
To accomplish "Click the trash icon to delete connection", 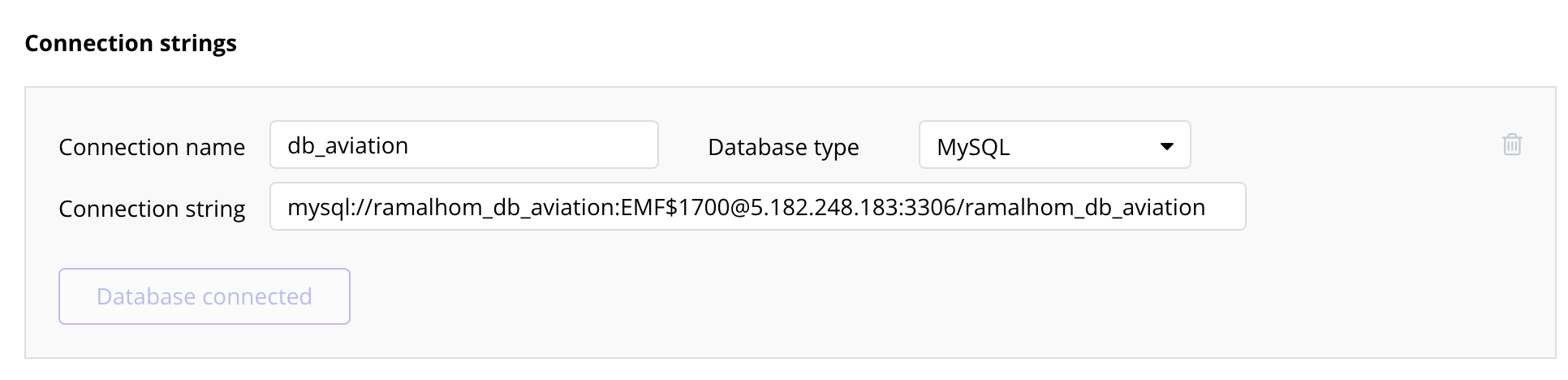I will click(x=1511, y=145).
